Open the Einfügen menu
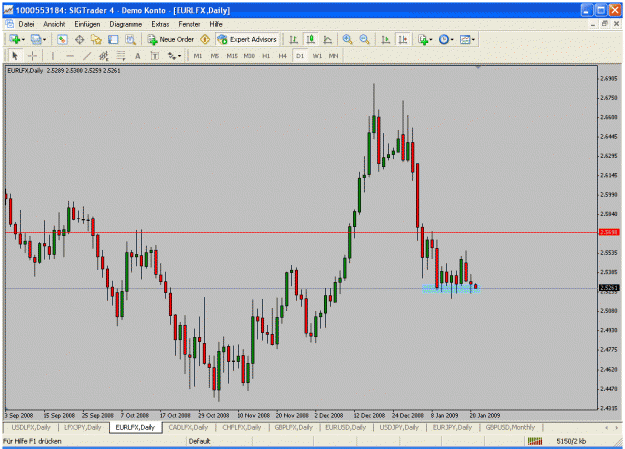 (87, 24)
